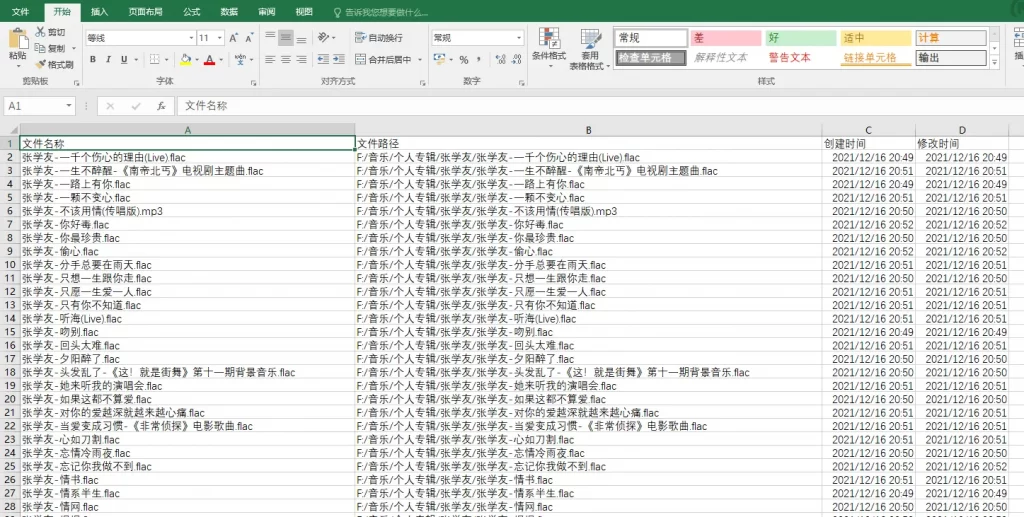This screenshot has width=1024, height=517.
Task: Apply percent style with the % icon
Action: tap(464, 59)
